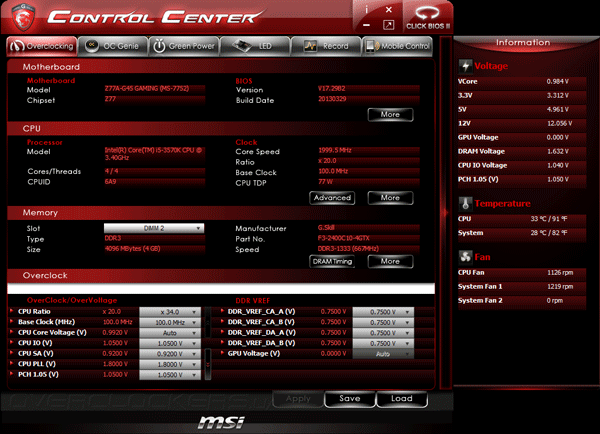
Task: Select the VCore 0.984 V reading
Action: click(522, 82)
